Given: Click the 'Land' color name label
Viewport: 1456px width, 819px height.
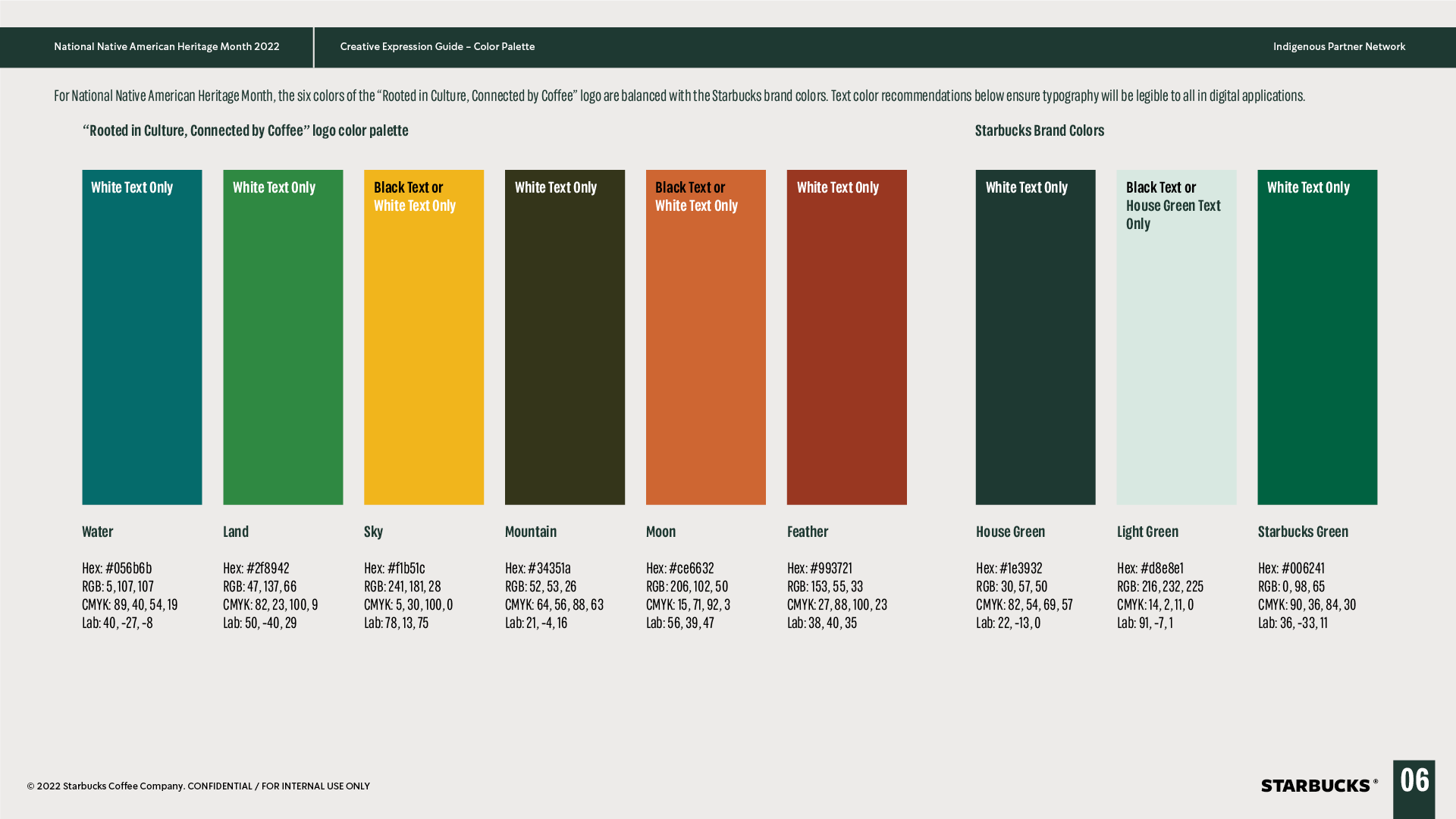Looking at the screenshot, I should [236, 532].
